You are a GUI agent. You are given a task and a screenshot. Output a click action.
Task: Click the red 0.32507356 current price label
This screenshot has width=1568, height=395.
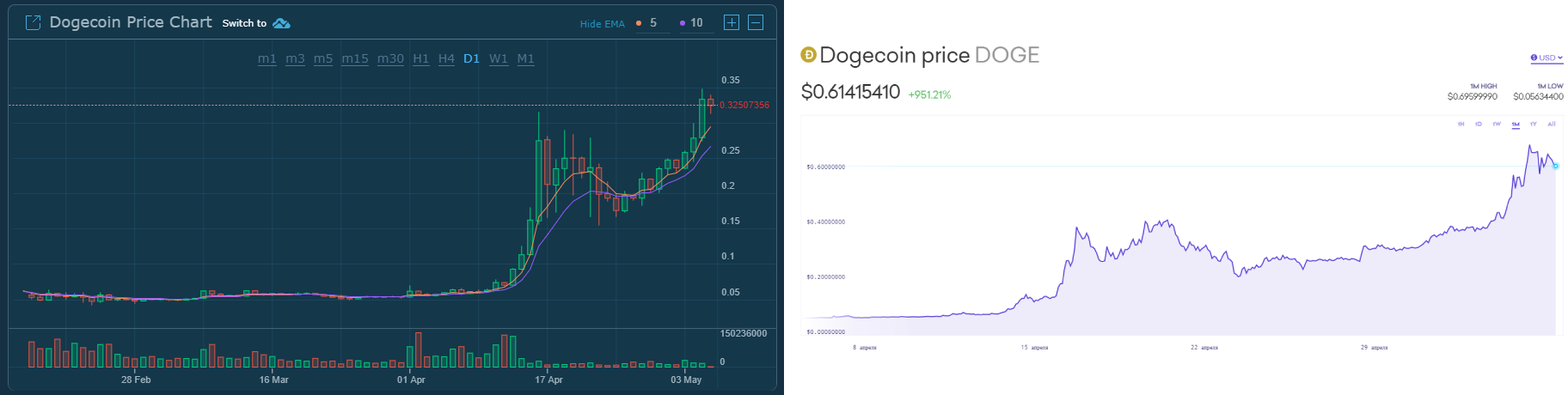coord(744,105)
